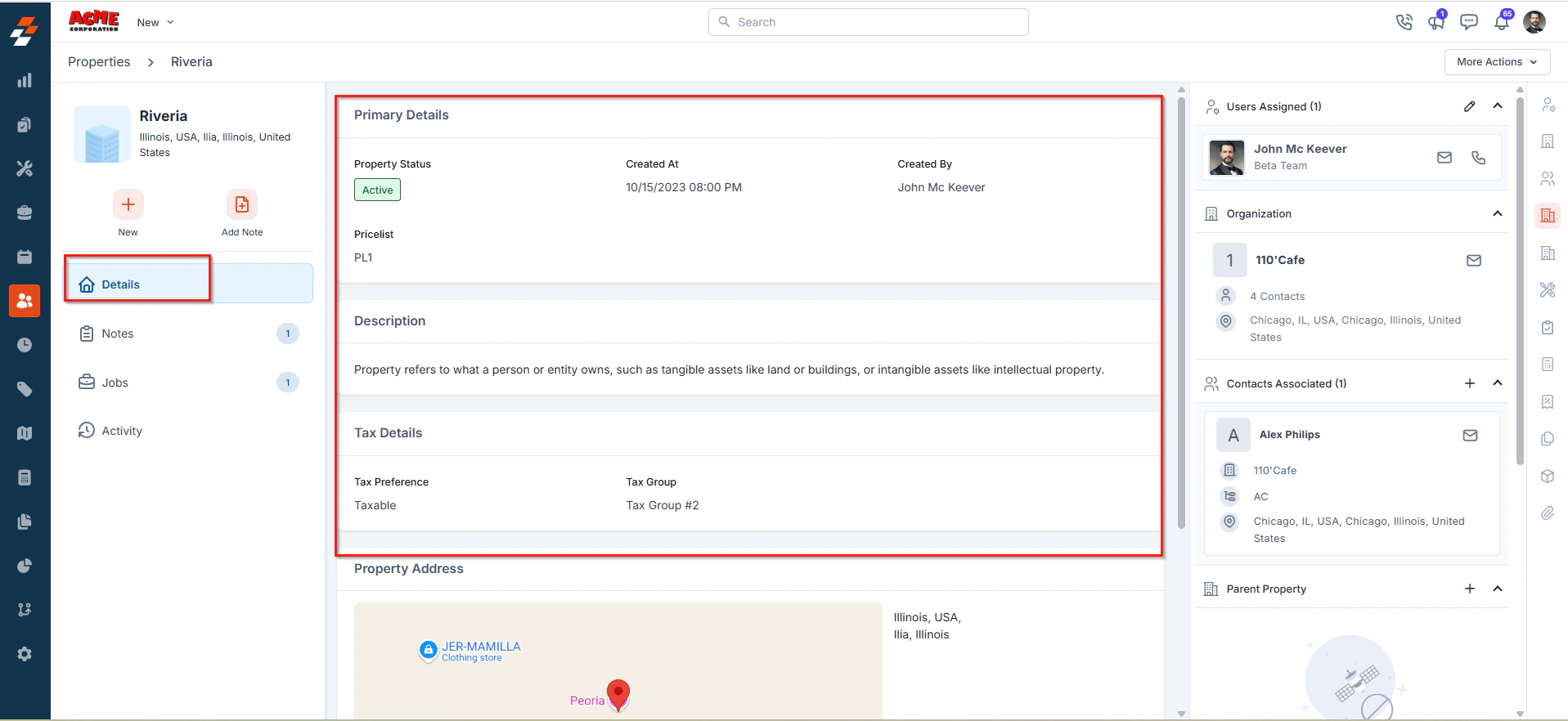Click the Tax Group #2 value
The width and height of the screenshot is (1568, 721).
point(663,505)
